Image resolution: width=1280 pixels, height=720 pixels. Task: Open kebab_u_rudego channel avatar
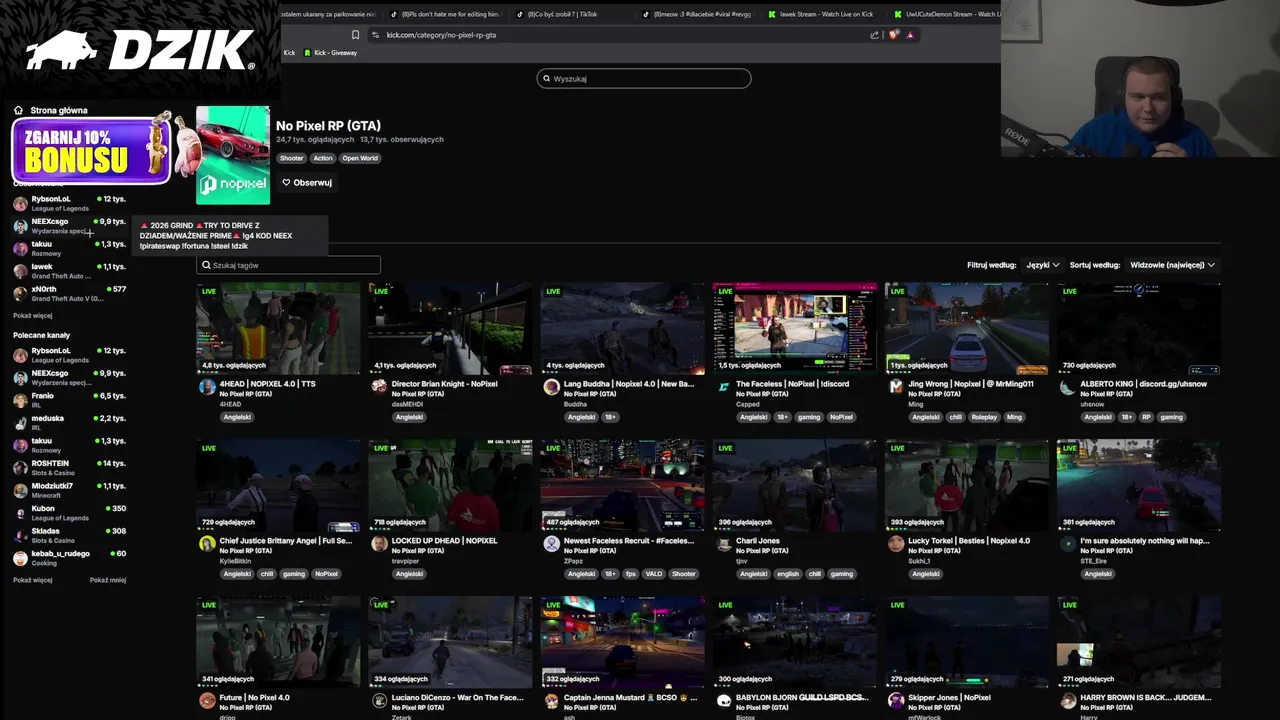click(20, 558)
